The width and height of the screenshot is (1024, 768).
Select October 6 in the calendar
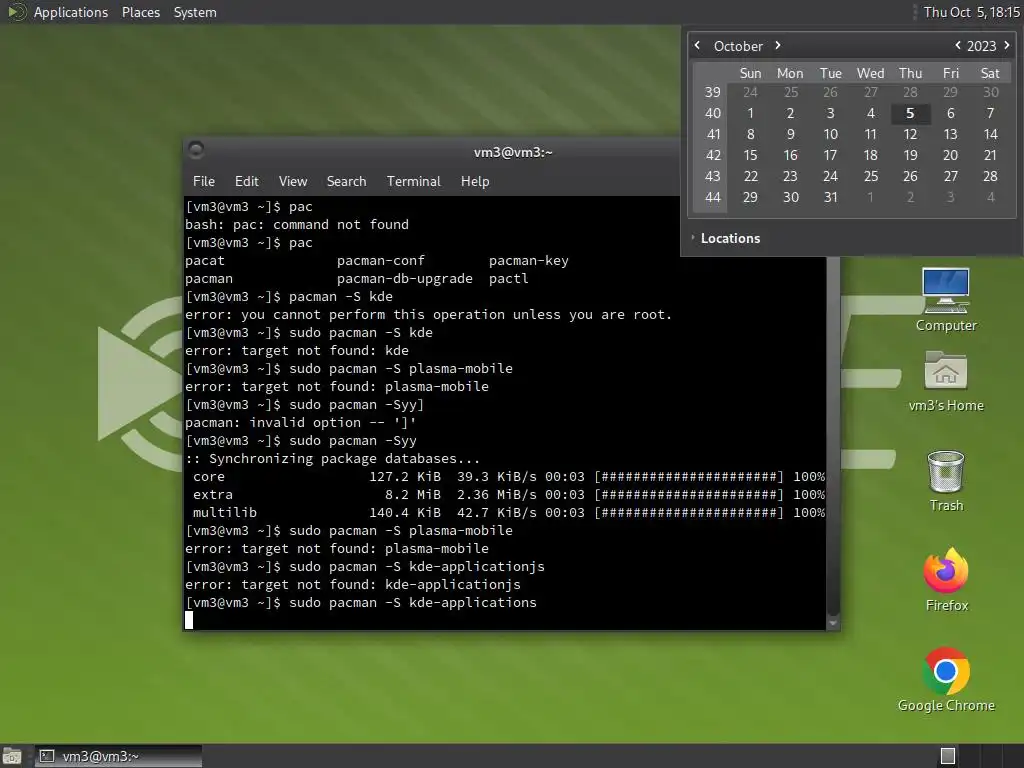(950, 113)
